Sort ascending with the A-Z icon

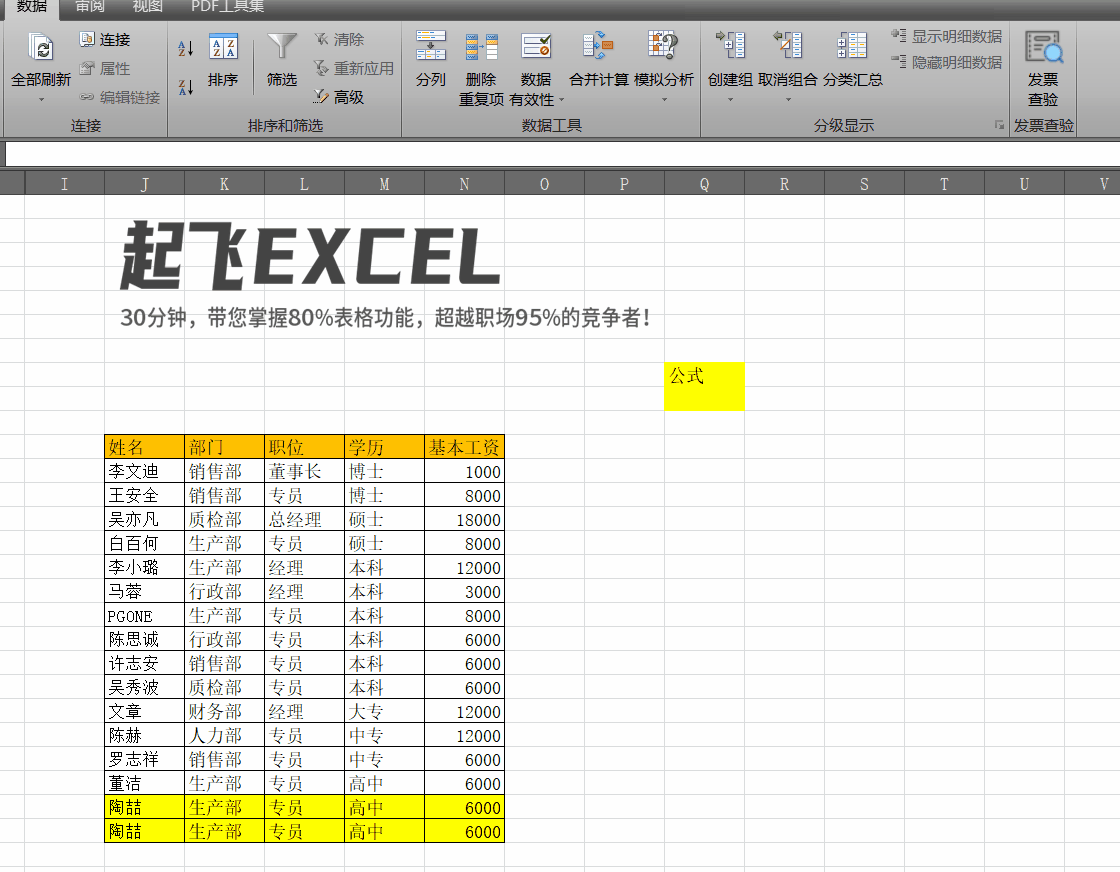[186, 49]
